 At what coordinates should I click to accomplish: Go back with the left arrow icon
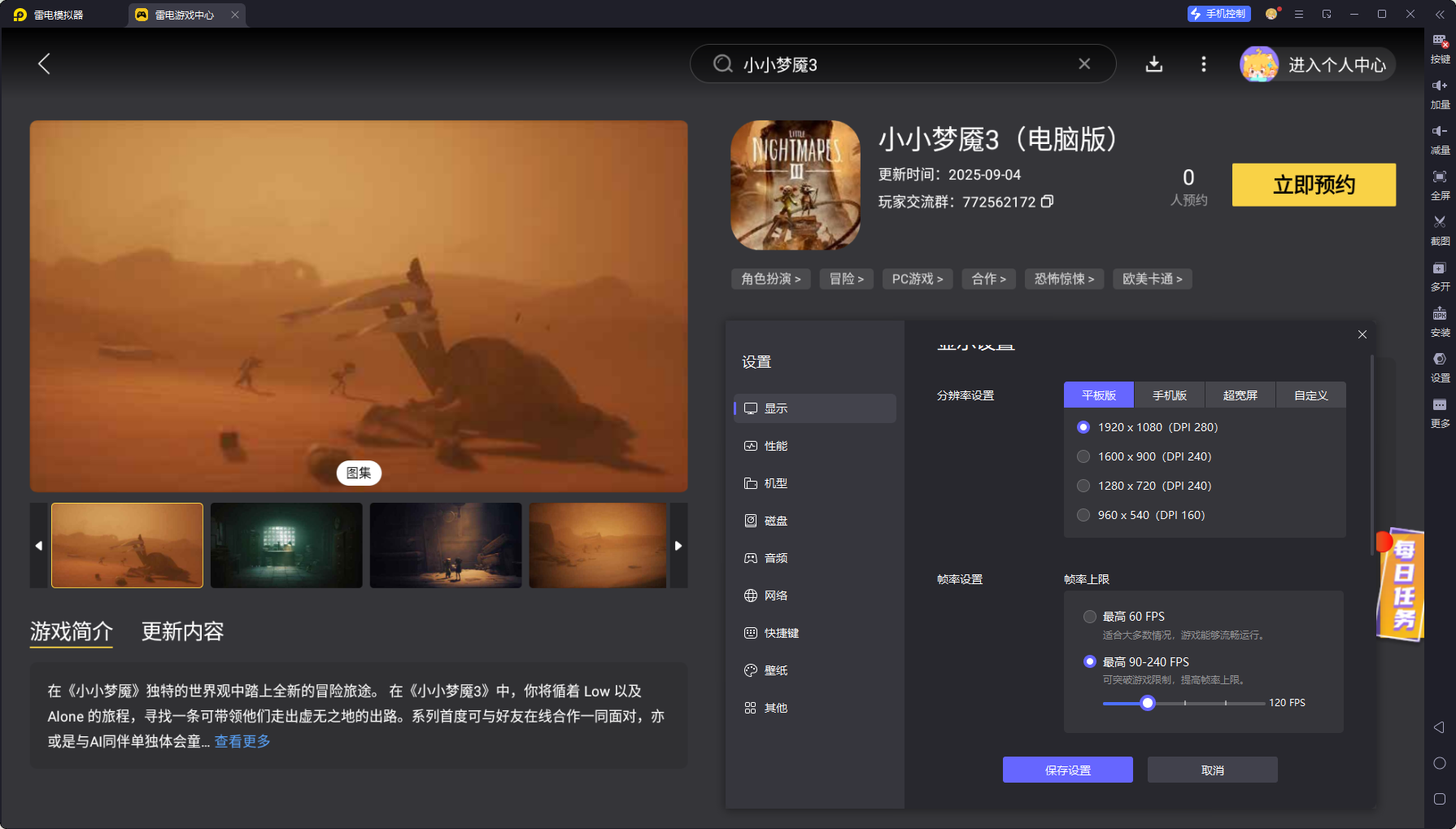tap(44, 63)
